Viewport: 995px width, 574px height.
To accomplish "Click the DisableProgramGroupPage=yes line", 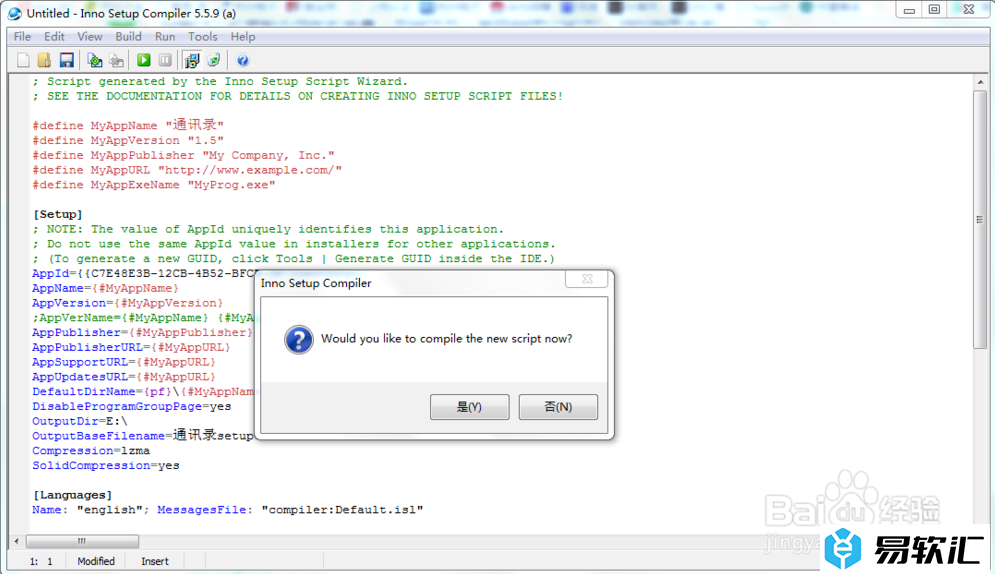I will (x=132, y=407).
